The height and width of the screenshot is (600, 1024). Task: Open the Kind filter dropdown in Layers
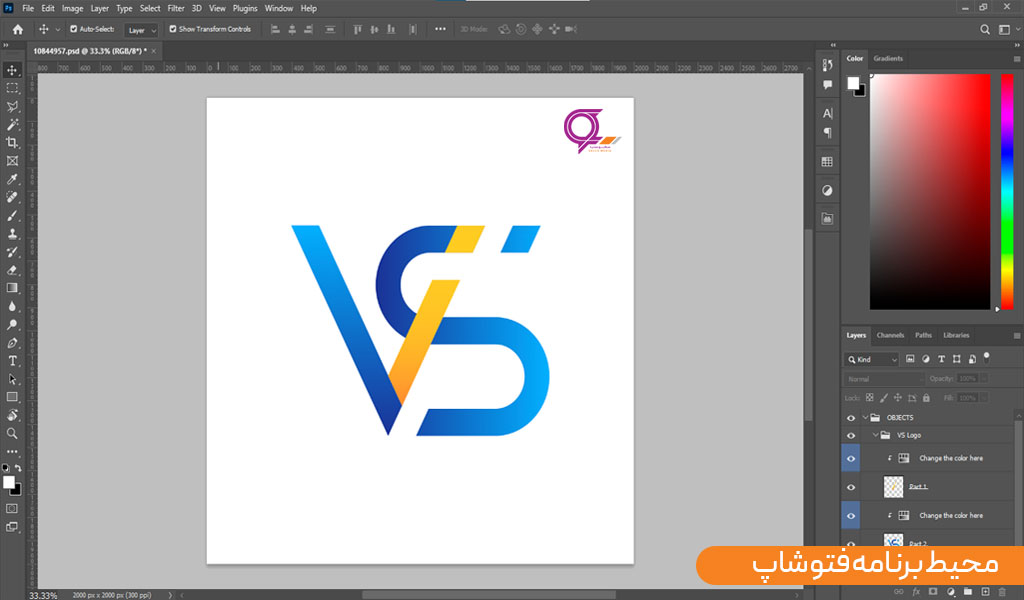click(x=872, y=360)
